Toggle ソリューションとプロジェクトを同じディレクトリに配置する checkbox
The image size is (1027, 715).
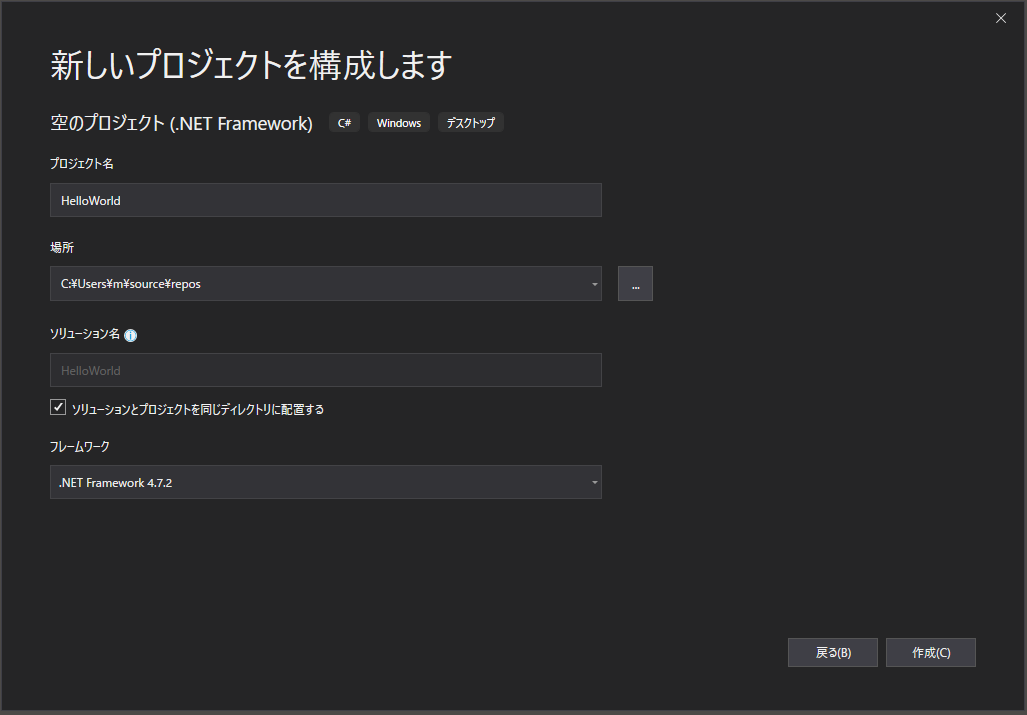click(x=58, y=406)
